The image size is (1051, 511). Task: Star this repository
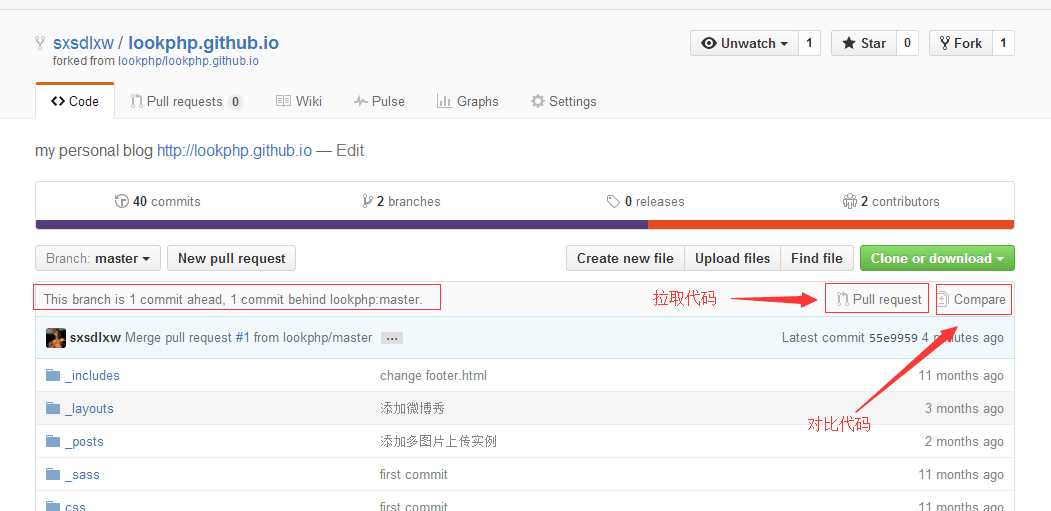[864, 43]
